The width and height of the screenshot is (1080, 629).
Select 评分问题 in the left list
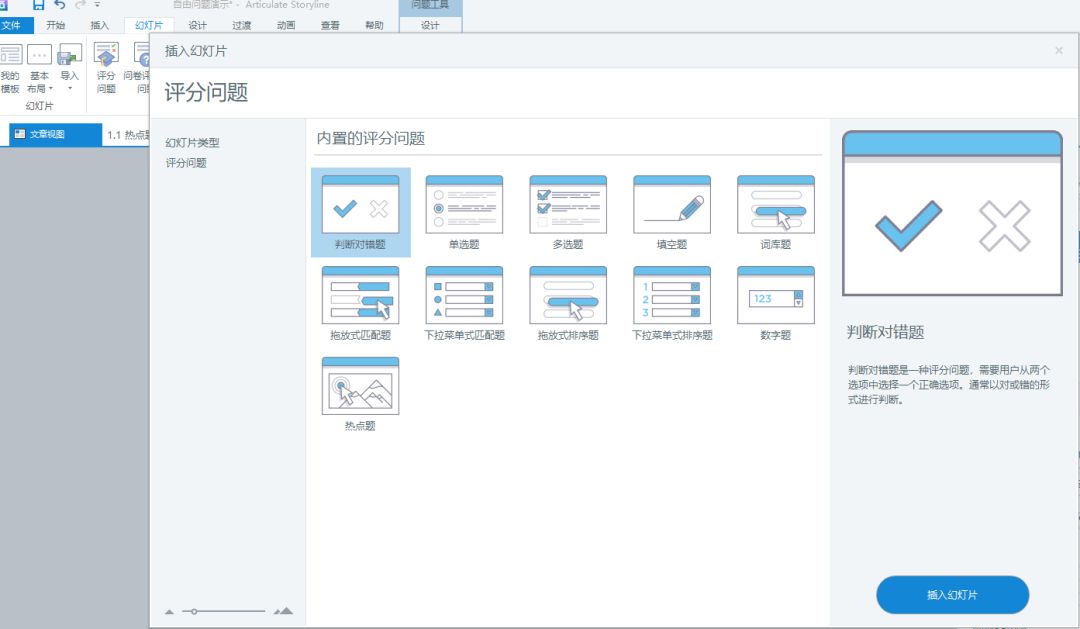[186, 163]
